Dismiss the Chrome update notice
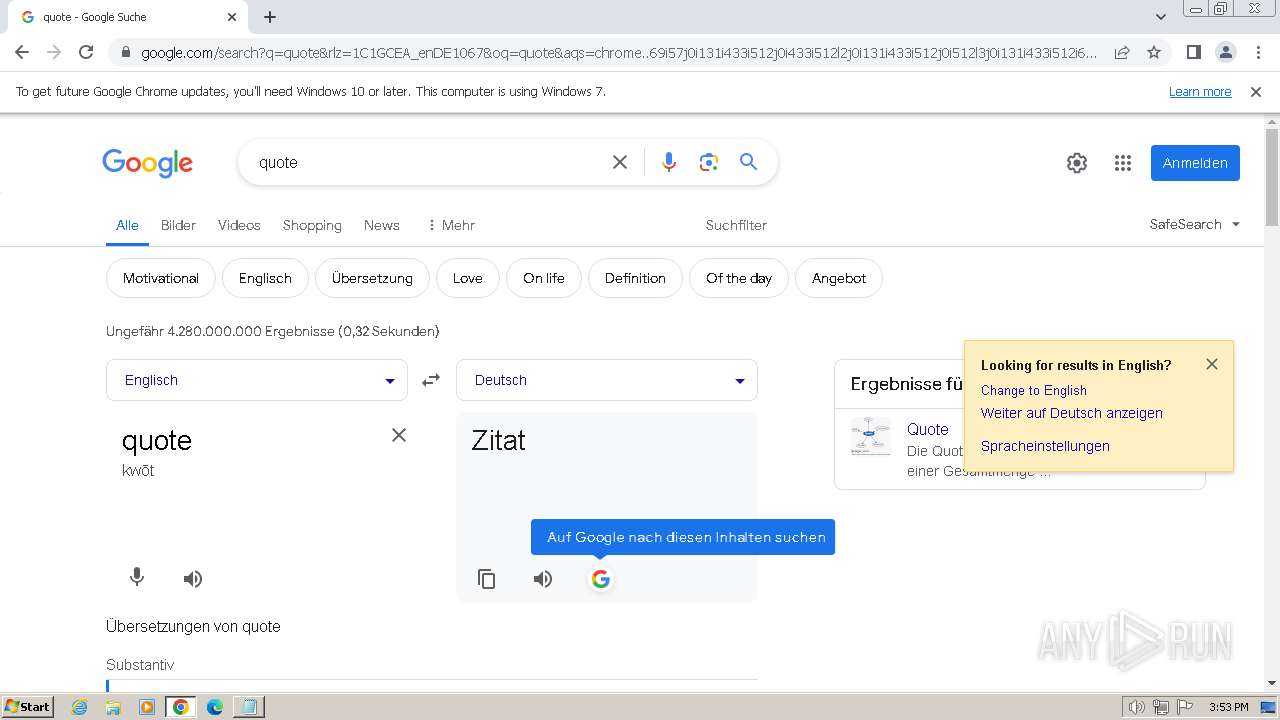This screenshot has width=1280, height=720. [1256, 92]
